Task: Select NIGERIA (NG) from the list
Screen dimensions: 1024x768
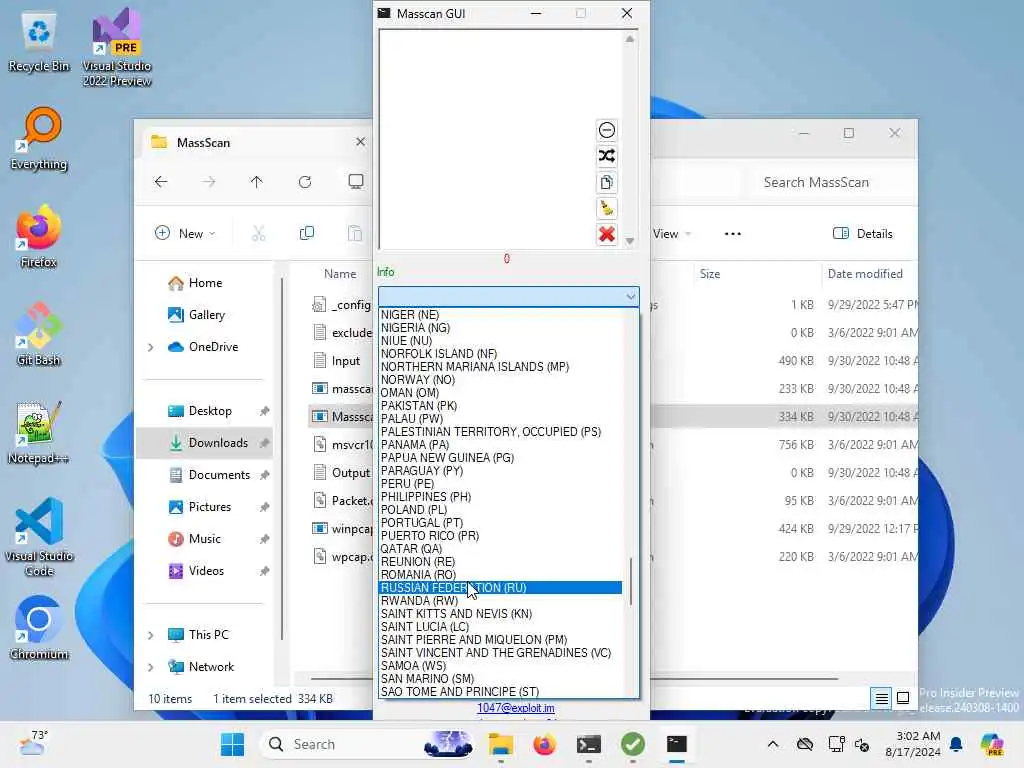Action: [500, 327]
